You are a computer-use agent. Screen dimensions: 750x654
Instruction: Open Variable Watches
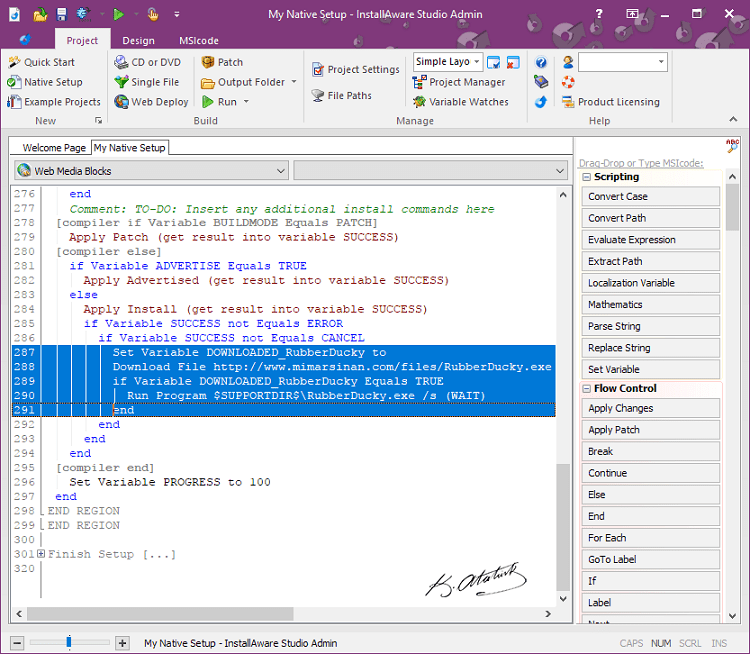461,101
